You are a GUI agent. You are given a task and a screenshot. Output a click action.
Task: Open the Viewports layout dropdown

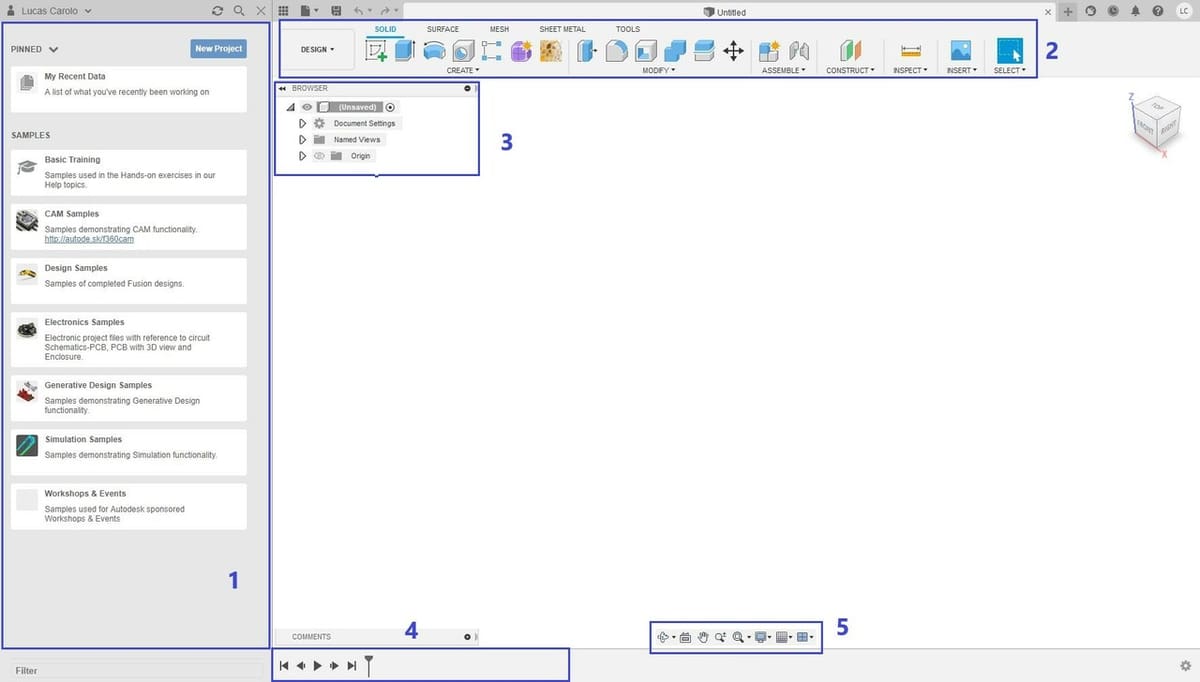805,637
